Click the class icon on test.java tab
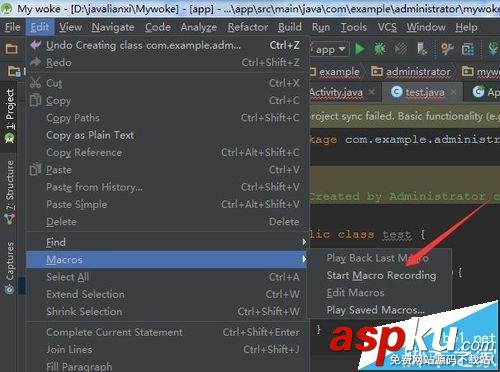This screenshot has width=500, height=372. pos(396,92)
